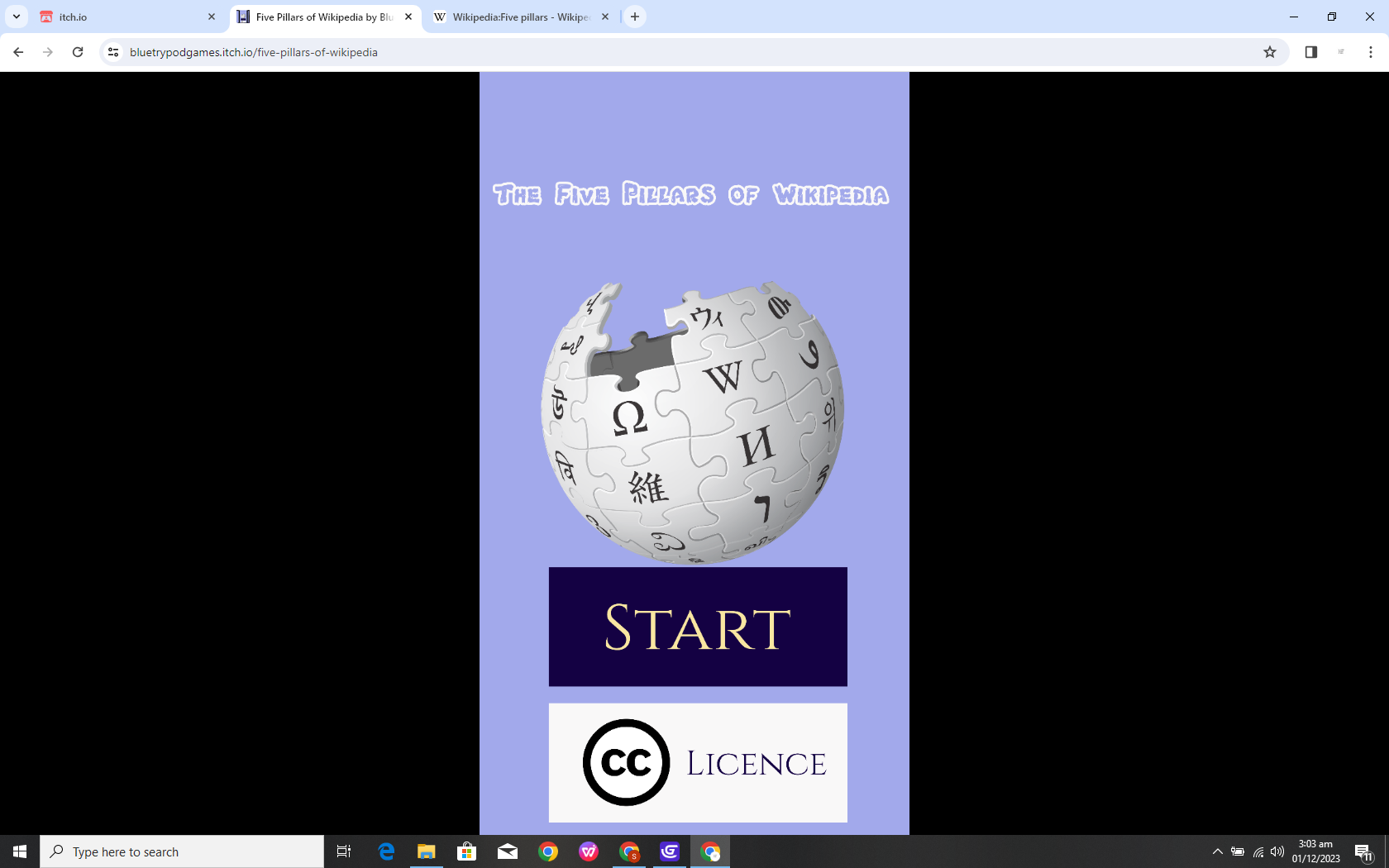Open Task View on the taskbar
This screenshot has height=868, width=1389.
coord(344,851)
